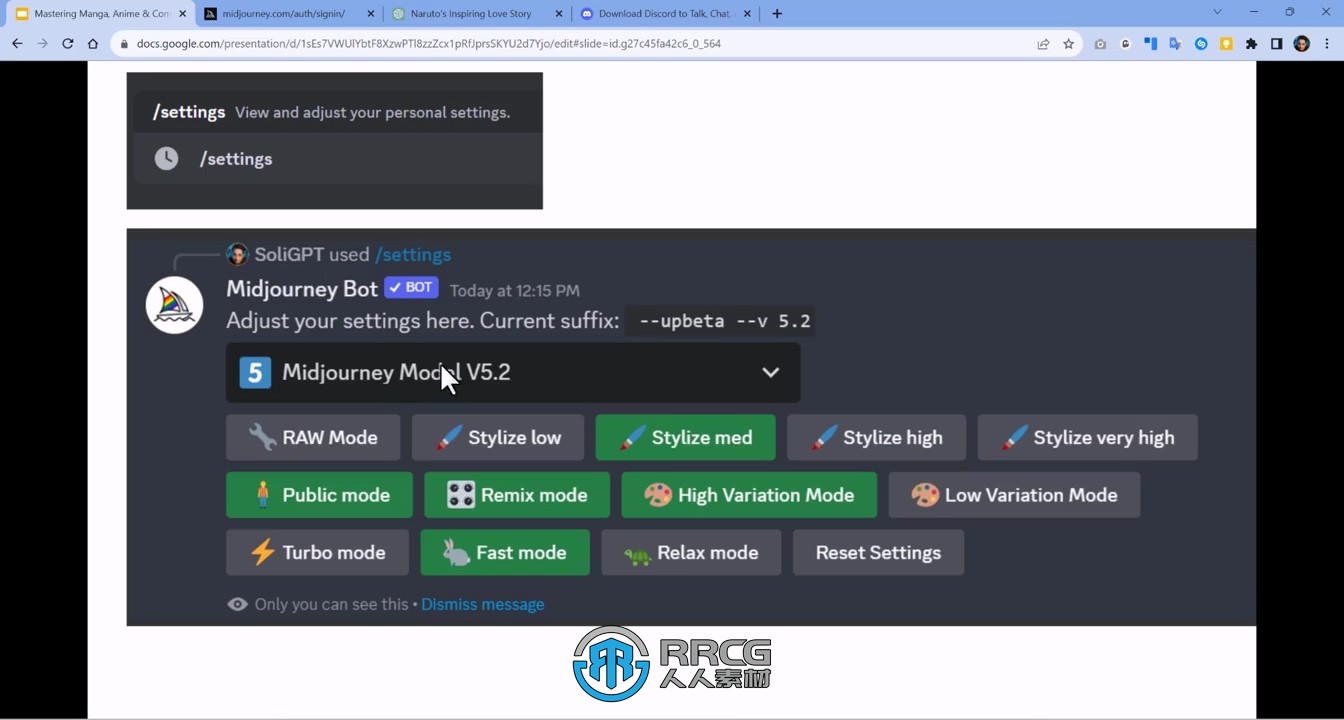Enable High Variation Mode
This screenshot has width=1344, height=720.
pos(749,495)
